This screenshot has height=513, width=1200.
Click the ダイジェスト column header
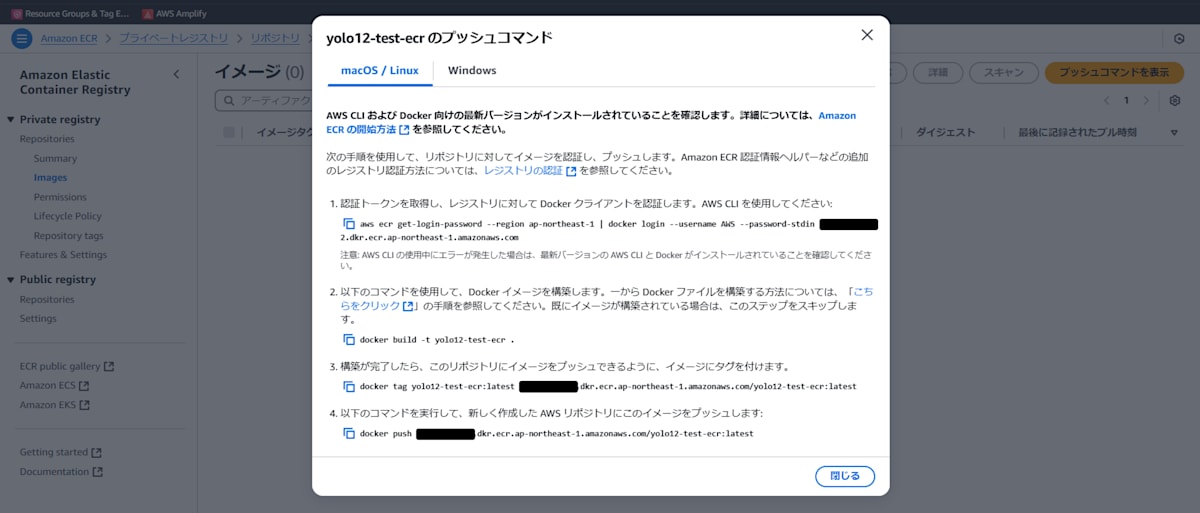pyautogui.click(x=946, y=132)
